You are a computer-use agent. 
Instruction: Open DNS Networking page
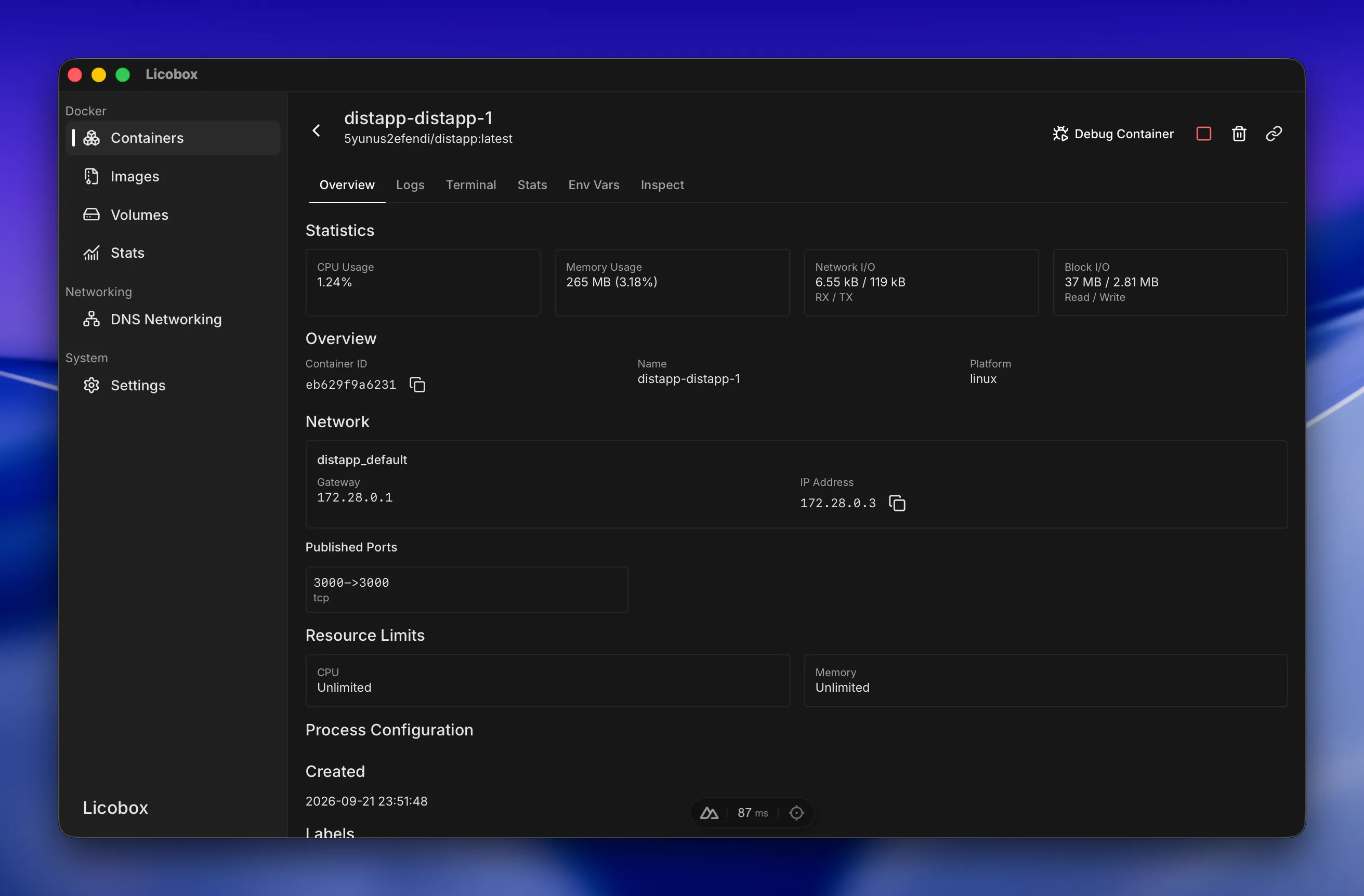pos(173,319)
